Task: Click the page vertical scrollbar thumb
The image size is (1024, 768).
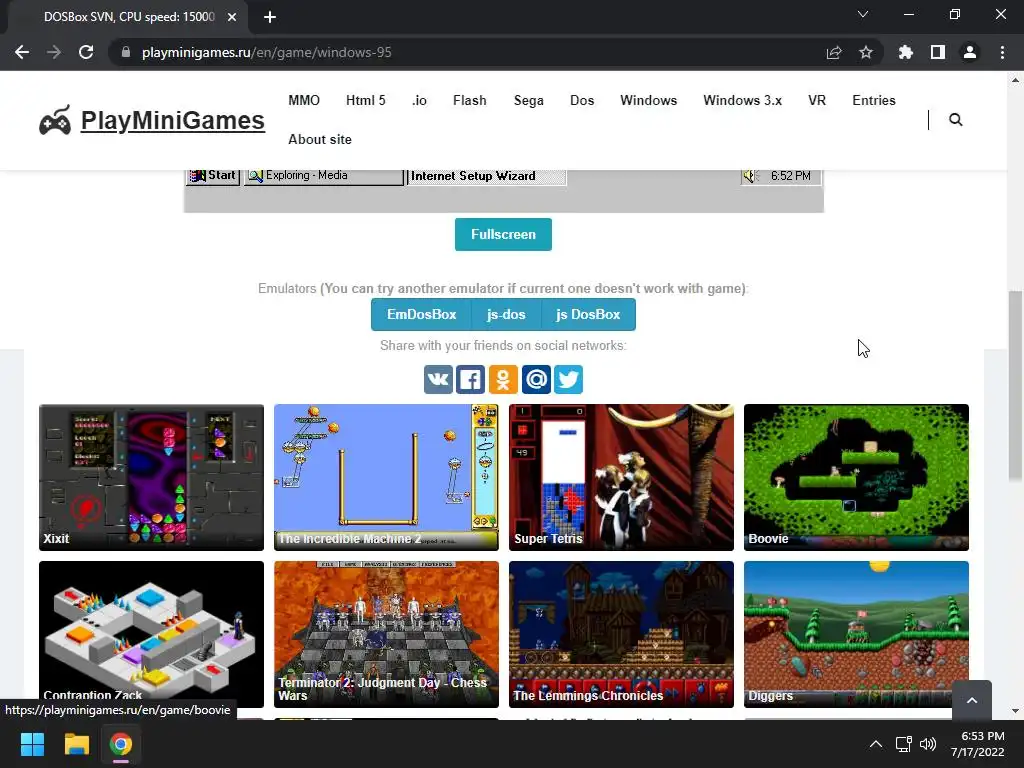Action: [1015, 385]
